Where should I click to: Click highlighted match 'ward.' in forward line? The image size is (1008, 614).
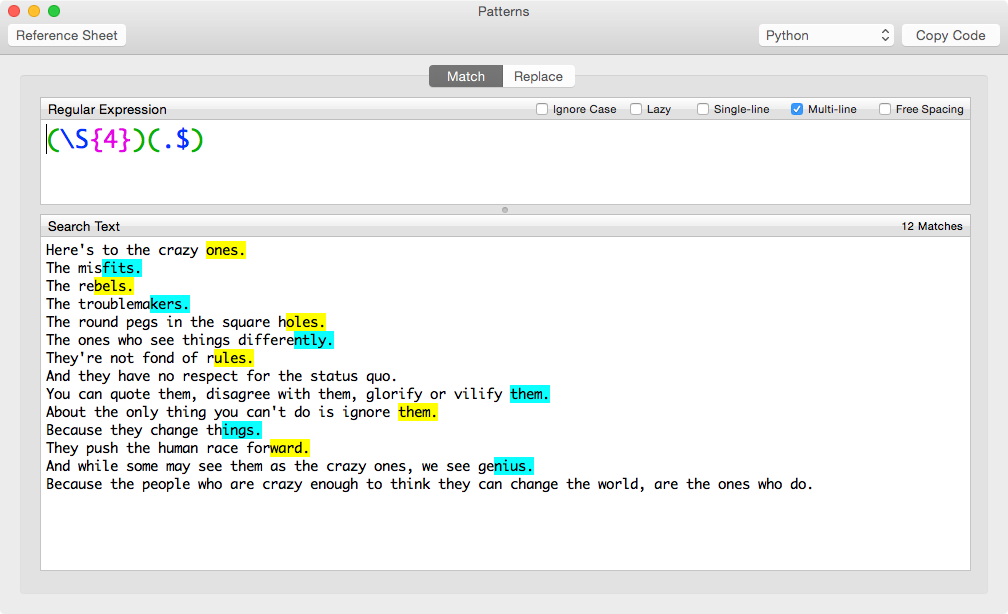pyautogui.click(x=290, y=448)
